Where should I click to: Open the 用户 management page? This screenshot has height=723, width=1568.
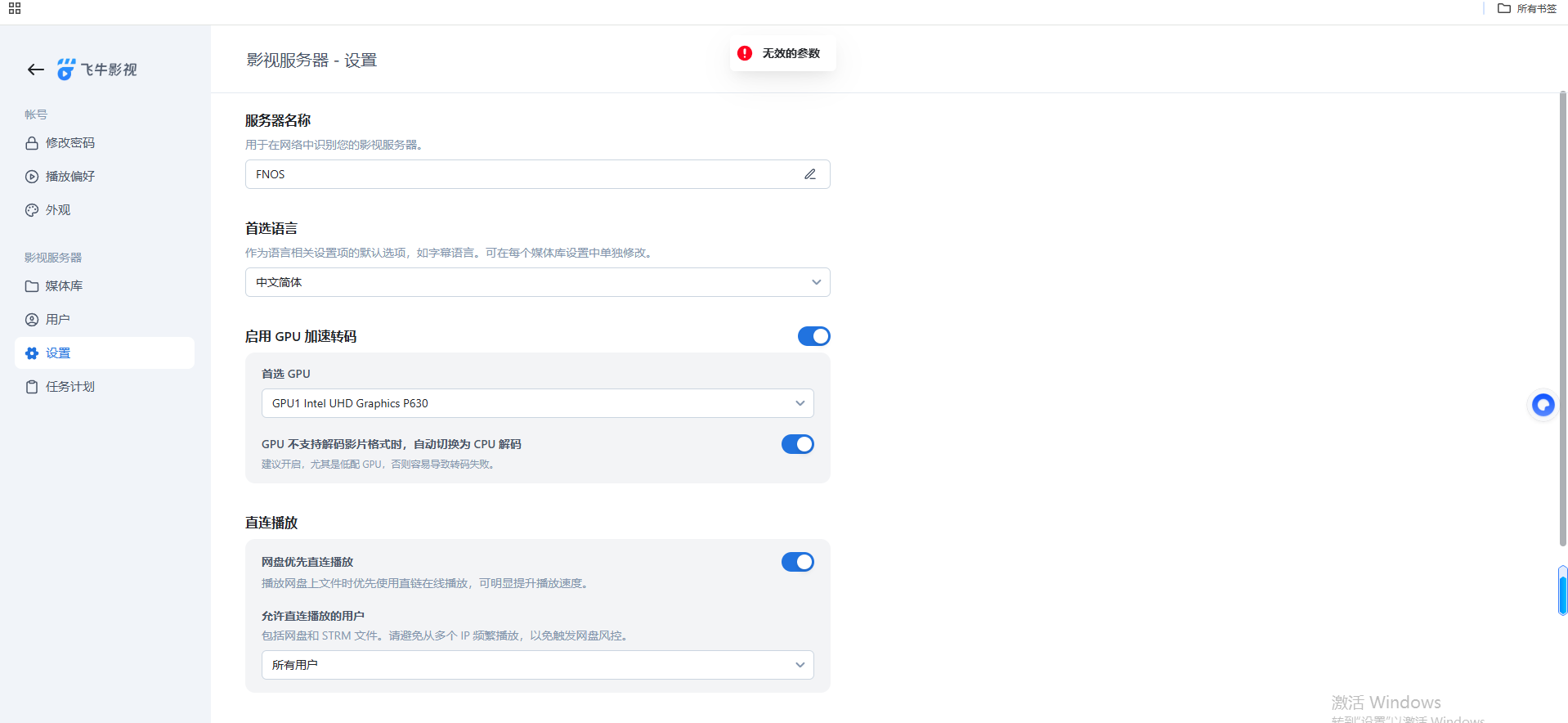tap(105, 320)
